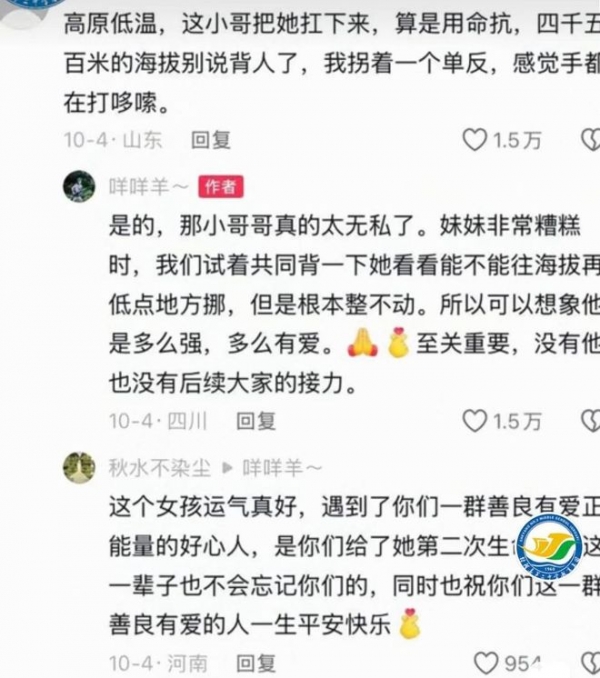Tap the reply arrow after 秋水不染尘

click(227, 468)
